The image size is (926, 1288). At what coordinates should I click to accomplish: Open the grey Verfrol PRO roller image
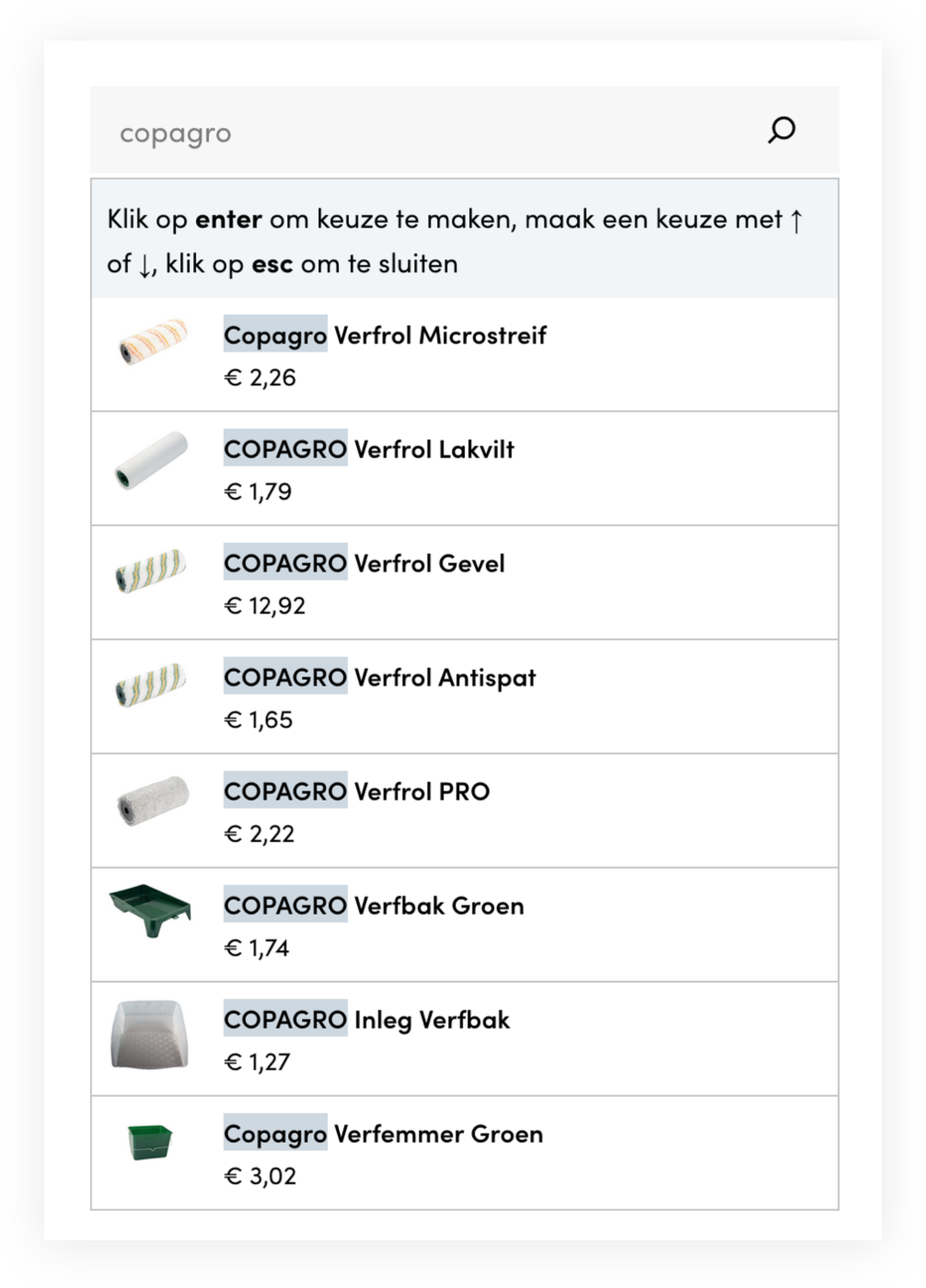pyautogui.click(x=152, y=801)
